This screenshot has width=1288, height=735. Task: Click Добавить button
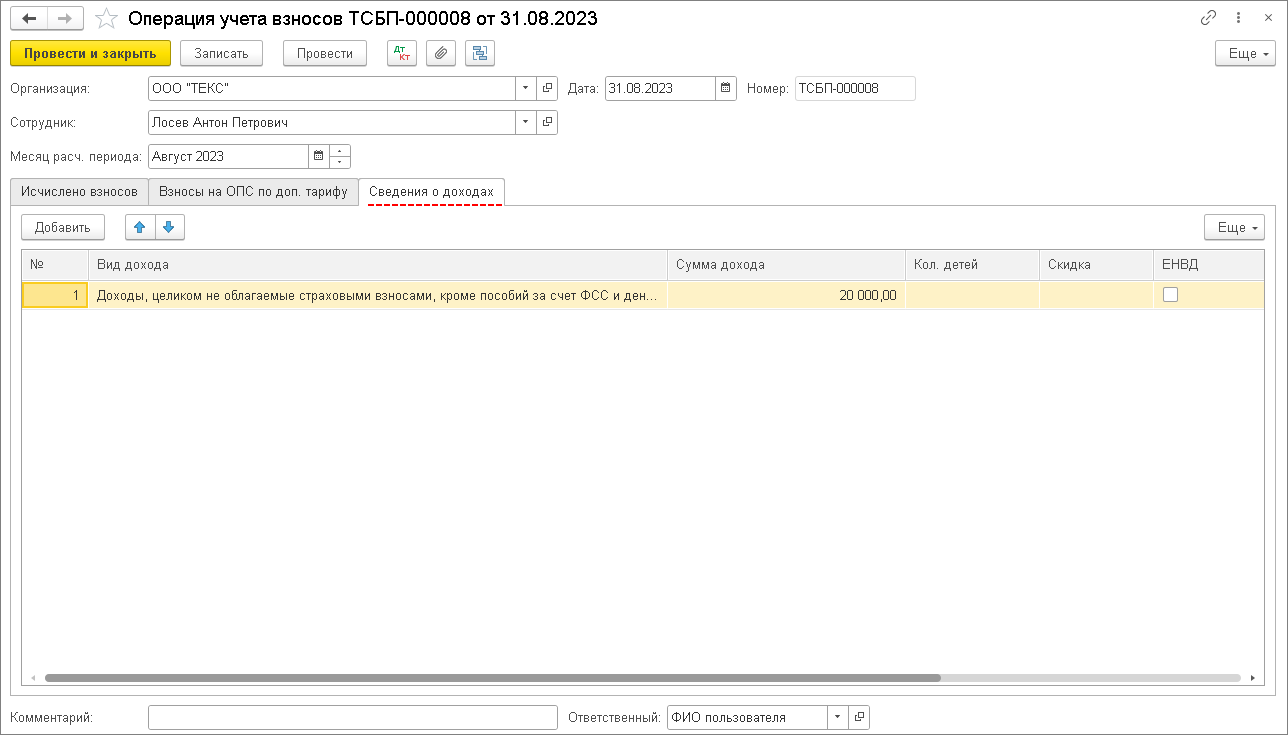[x=63, y=227]
